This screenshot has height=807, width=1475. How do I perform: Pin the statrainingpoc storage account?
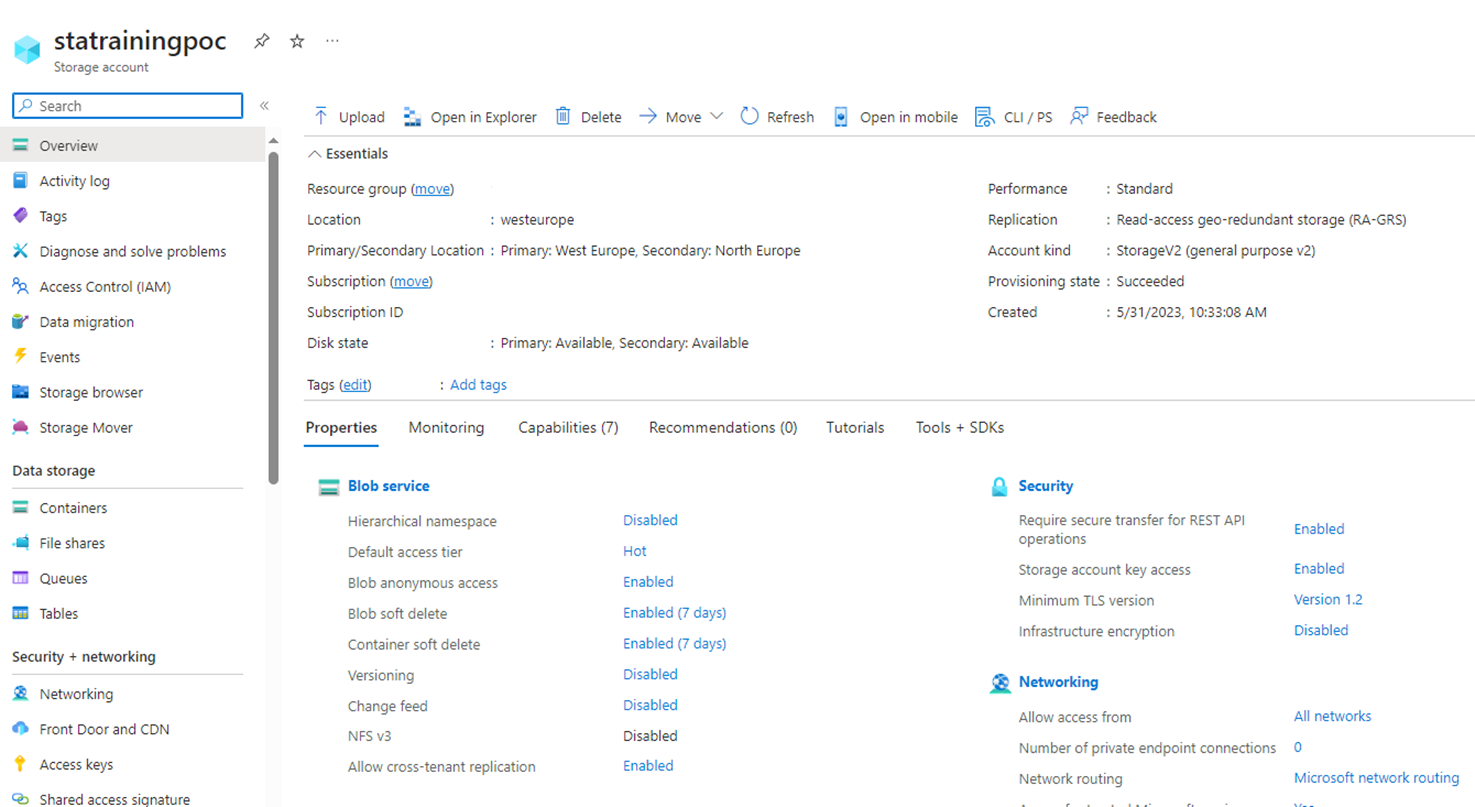261,41
